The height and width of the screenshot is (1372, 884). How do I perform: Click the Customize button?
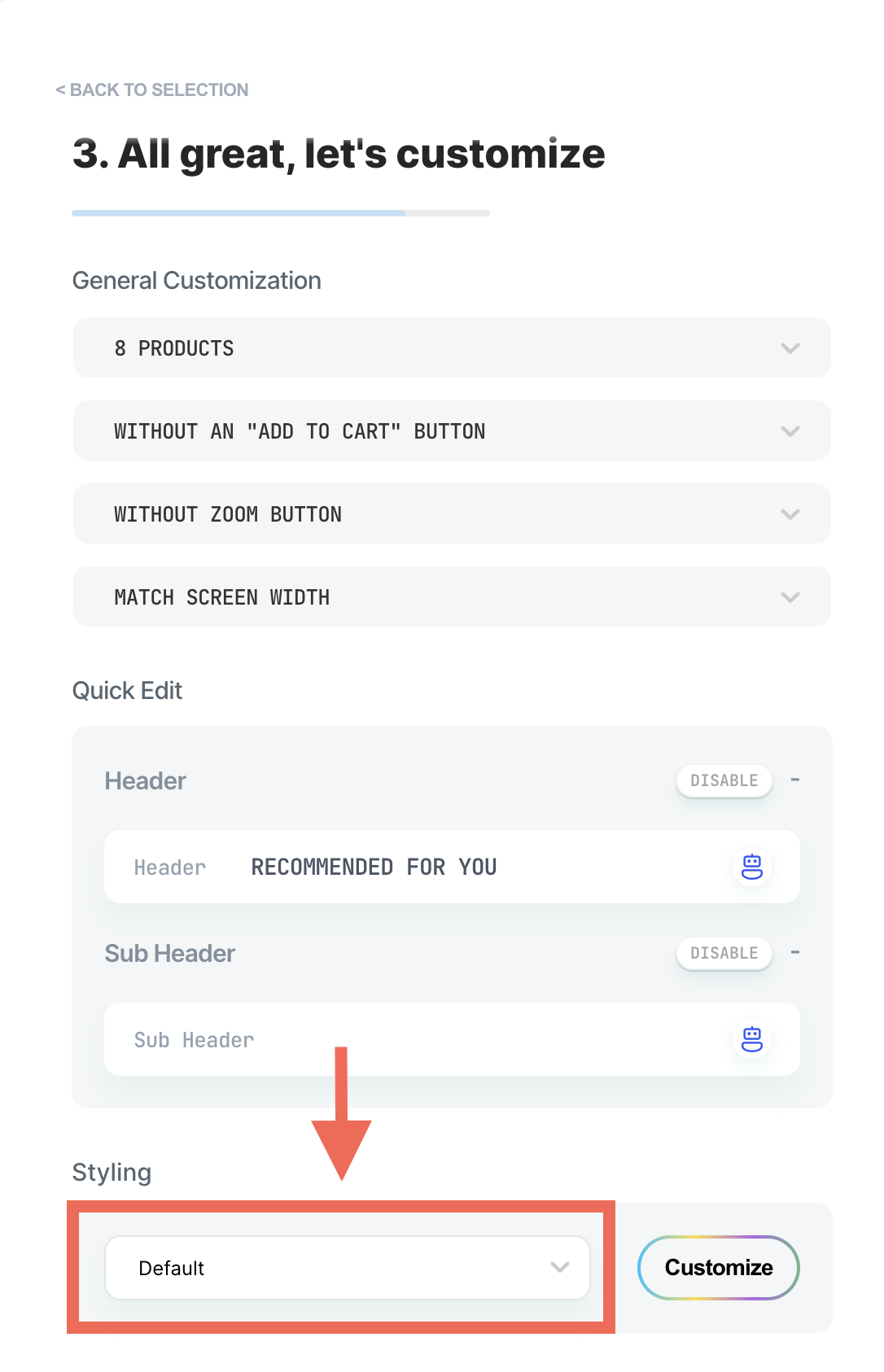(x=719, y=1268)
